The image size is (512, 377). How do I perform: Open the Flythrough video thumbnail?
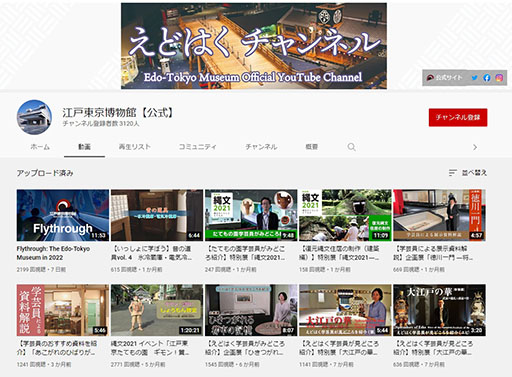tap(63, 215)
